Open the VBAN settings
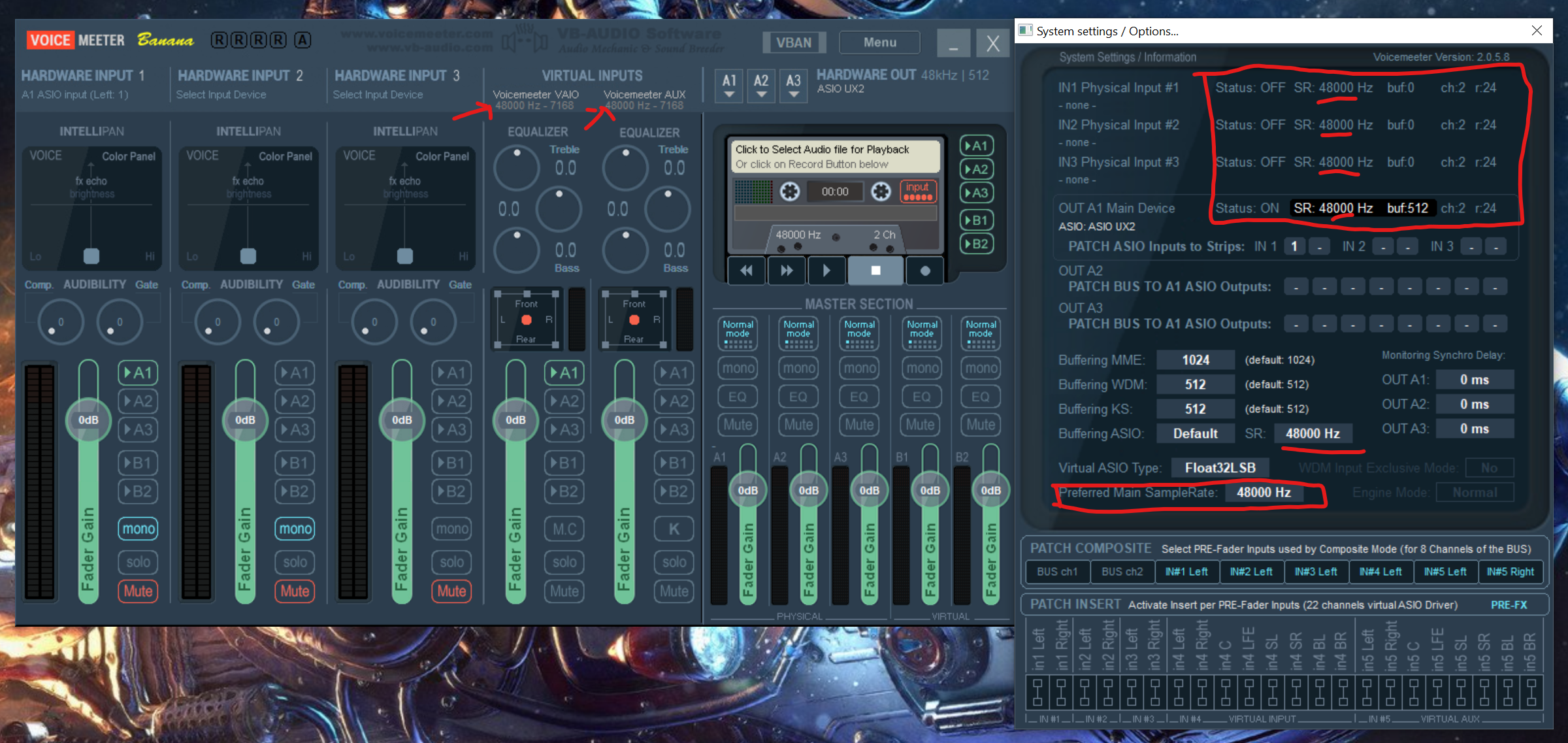This screenshot has height=743, width=1568. (x=794, y=42)
